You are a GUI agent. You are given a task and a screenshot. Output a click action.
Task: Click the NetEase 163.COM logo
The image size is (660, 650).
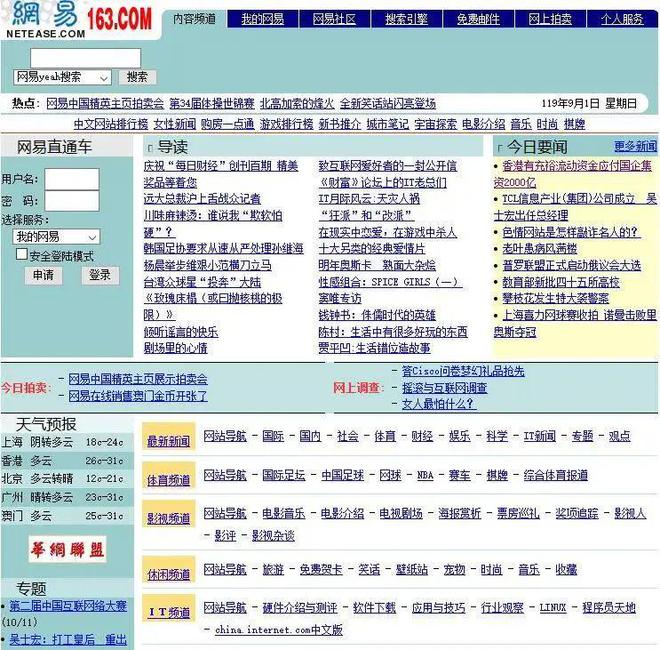[x=80, y=19]
